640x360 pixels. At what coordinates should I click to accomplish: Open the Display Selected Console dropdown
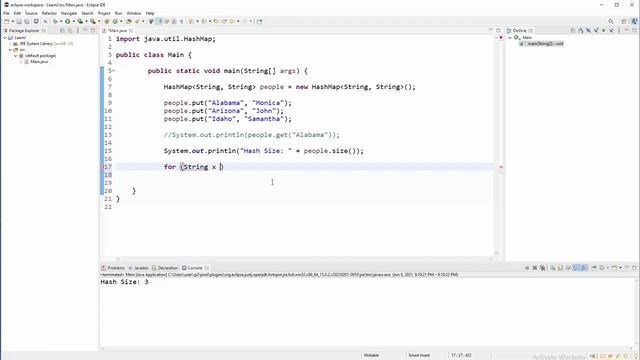point(608,268)
